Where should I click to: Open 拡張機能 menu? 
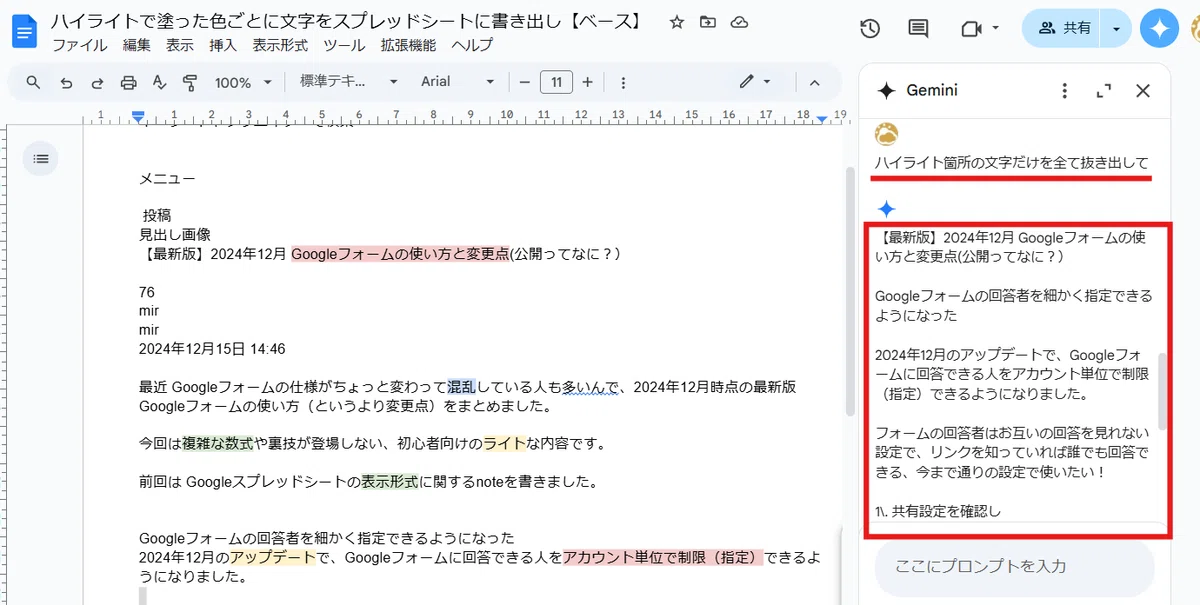coord(408,45)
